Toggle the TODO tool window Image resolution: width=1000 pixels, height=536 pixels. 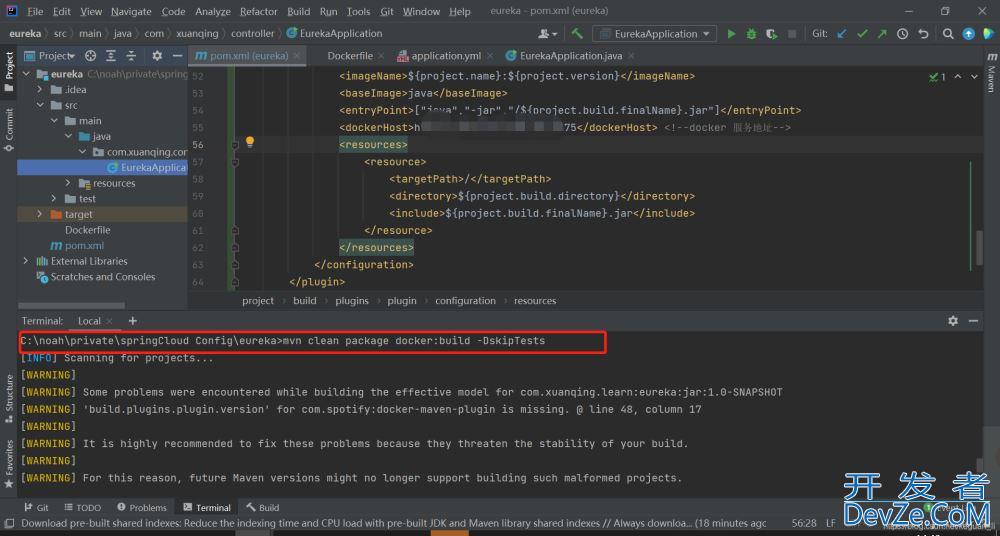click(x=83, y=508)
